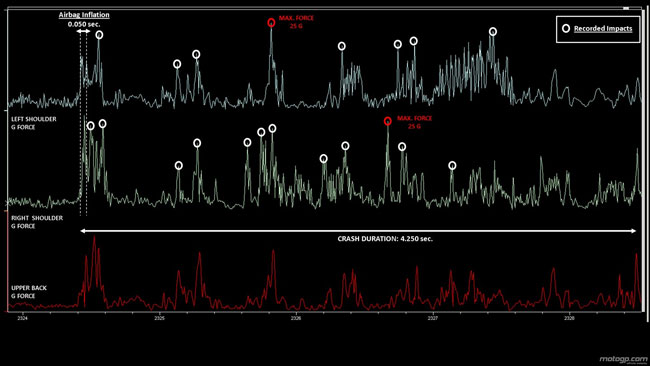Click the 'LEFT SHOULDER G FORCE' label
Screen dimensions: 650x366
tap(34, 123)
